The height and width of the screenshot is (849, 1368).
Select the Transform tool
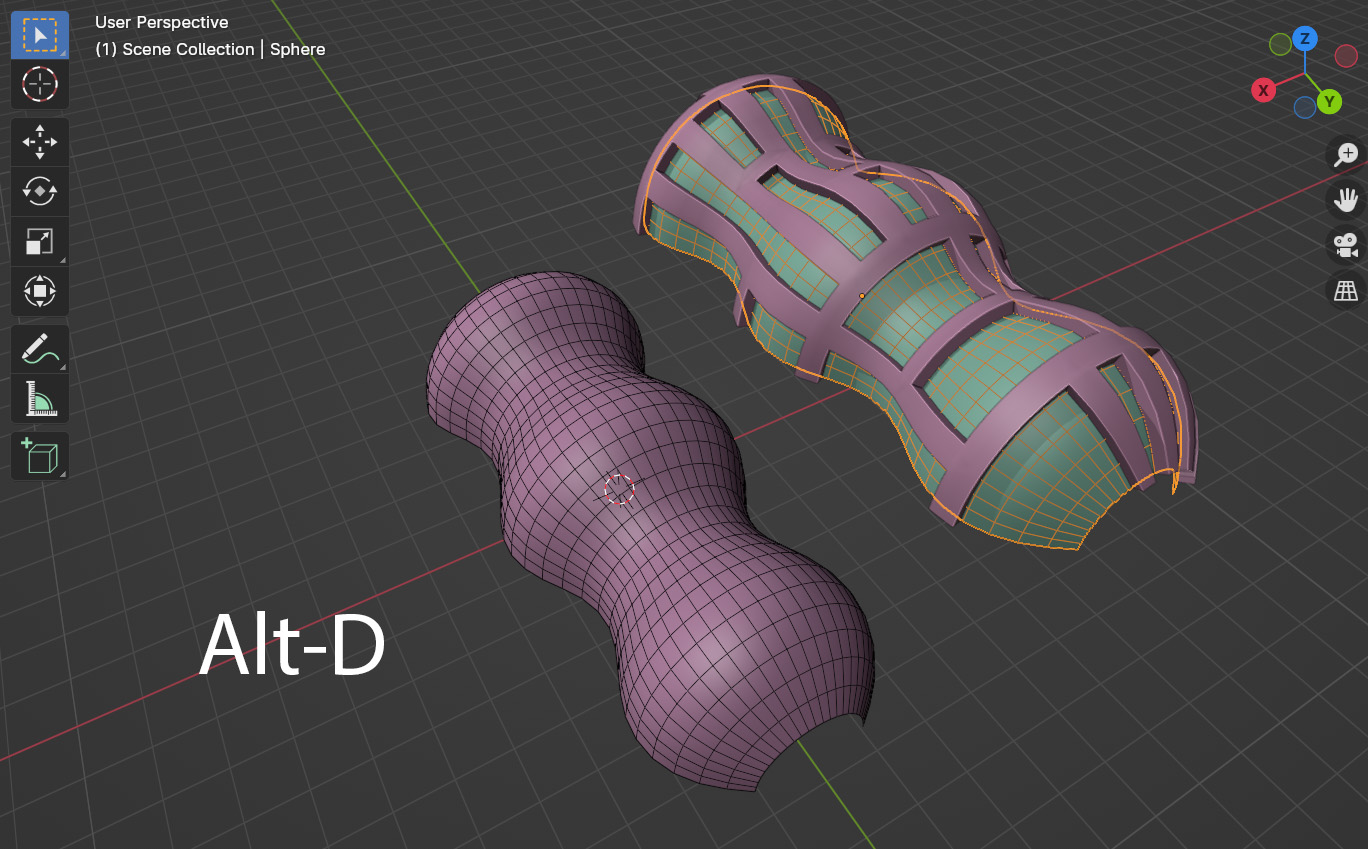40,291
